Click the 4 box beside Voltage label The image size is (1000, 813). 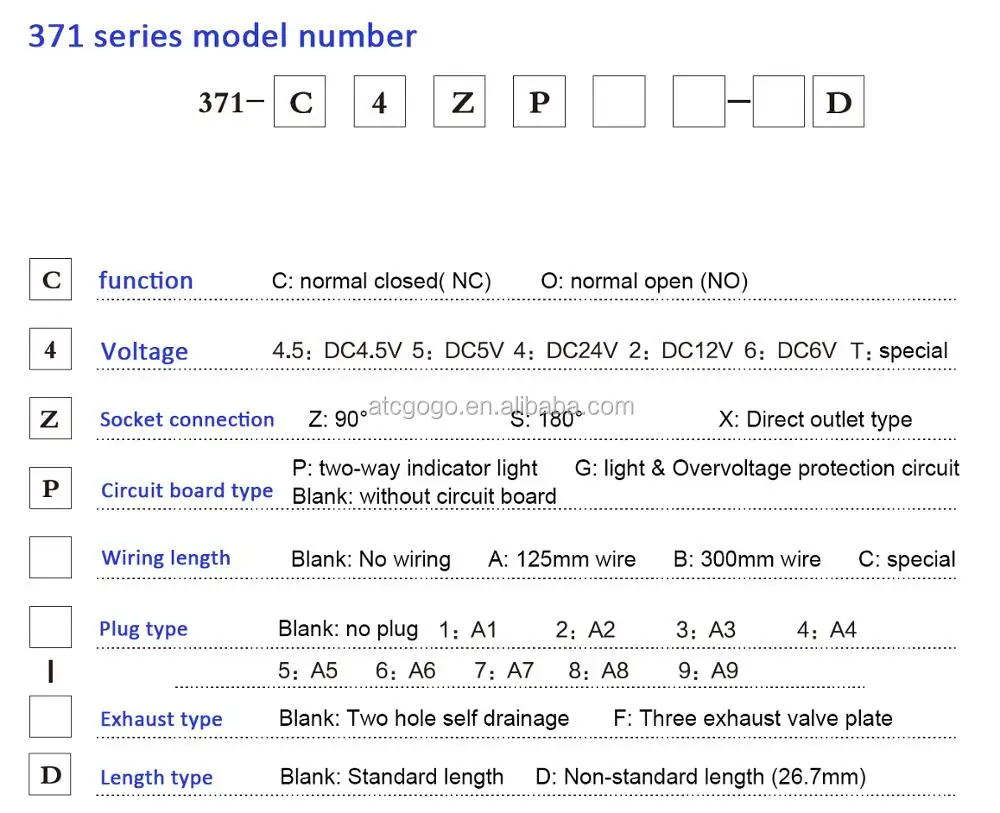pyautogui.click(x=50, y=350)
